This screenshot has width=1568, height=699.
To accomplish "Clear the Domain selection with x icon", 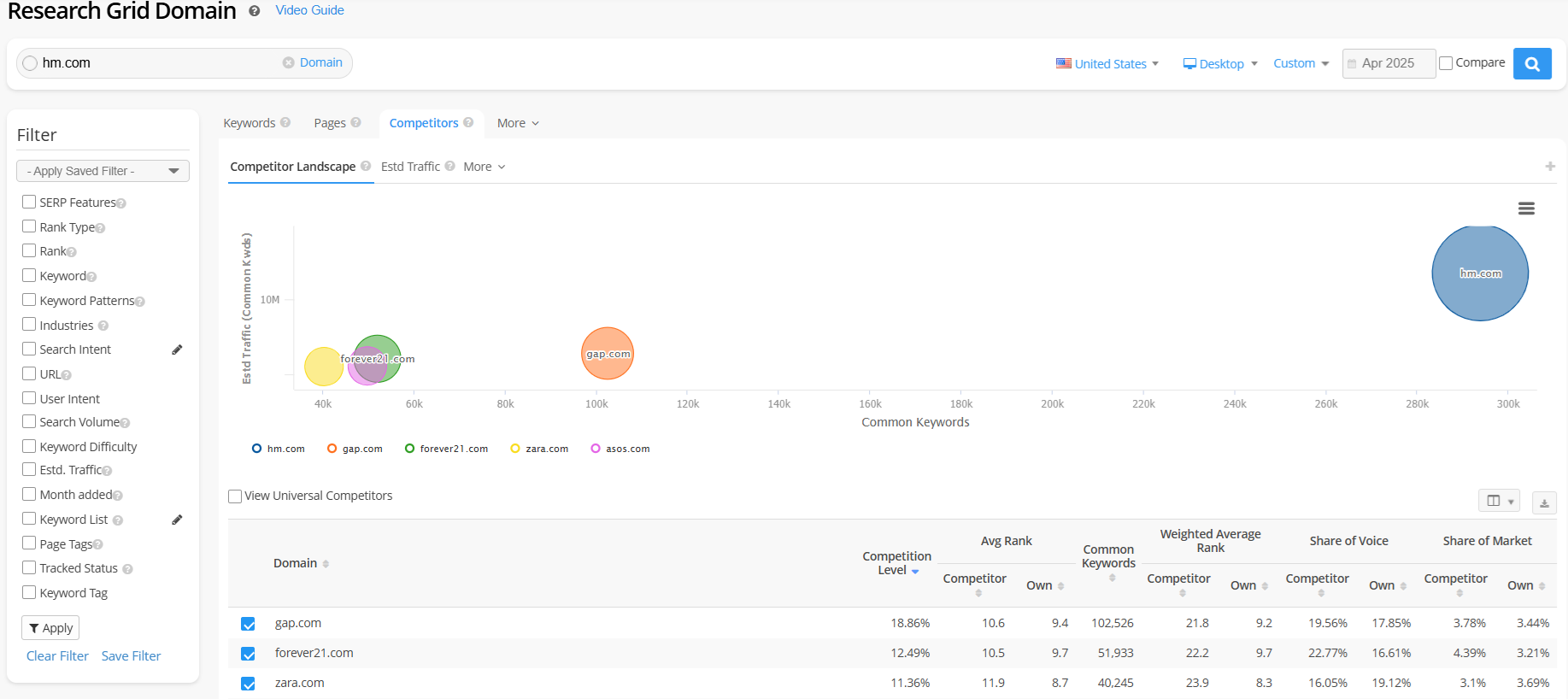I will click(289, 62).
